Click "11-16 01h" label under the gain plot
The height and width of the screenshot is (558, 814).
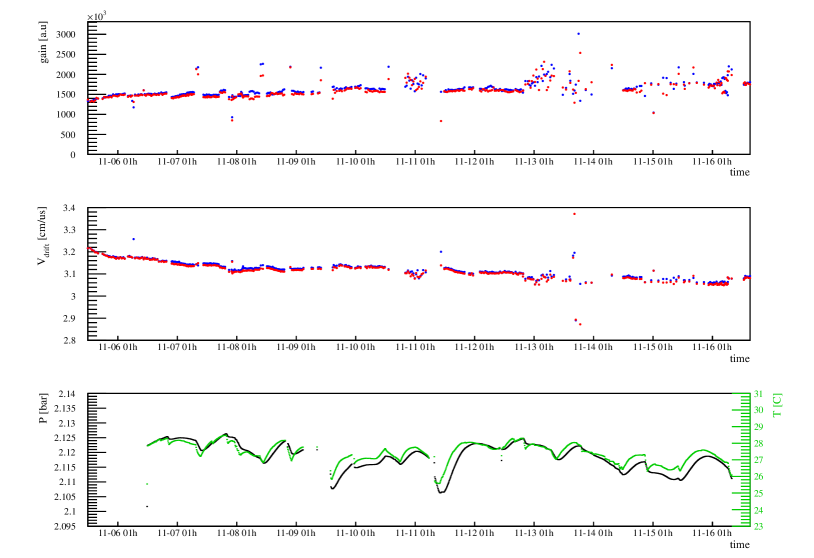pos(712,162)
